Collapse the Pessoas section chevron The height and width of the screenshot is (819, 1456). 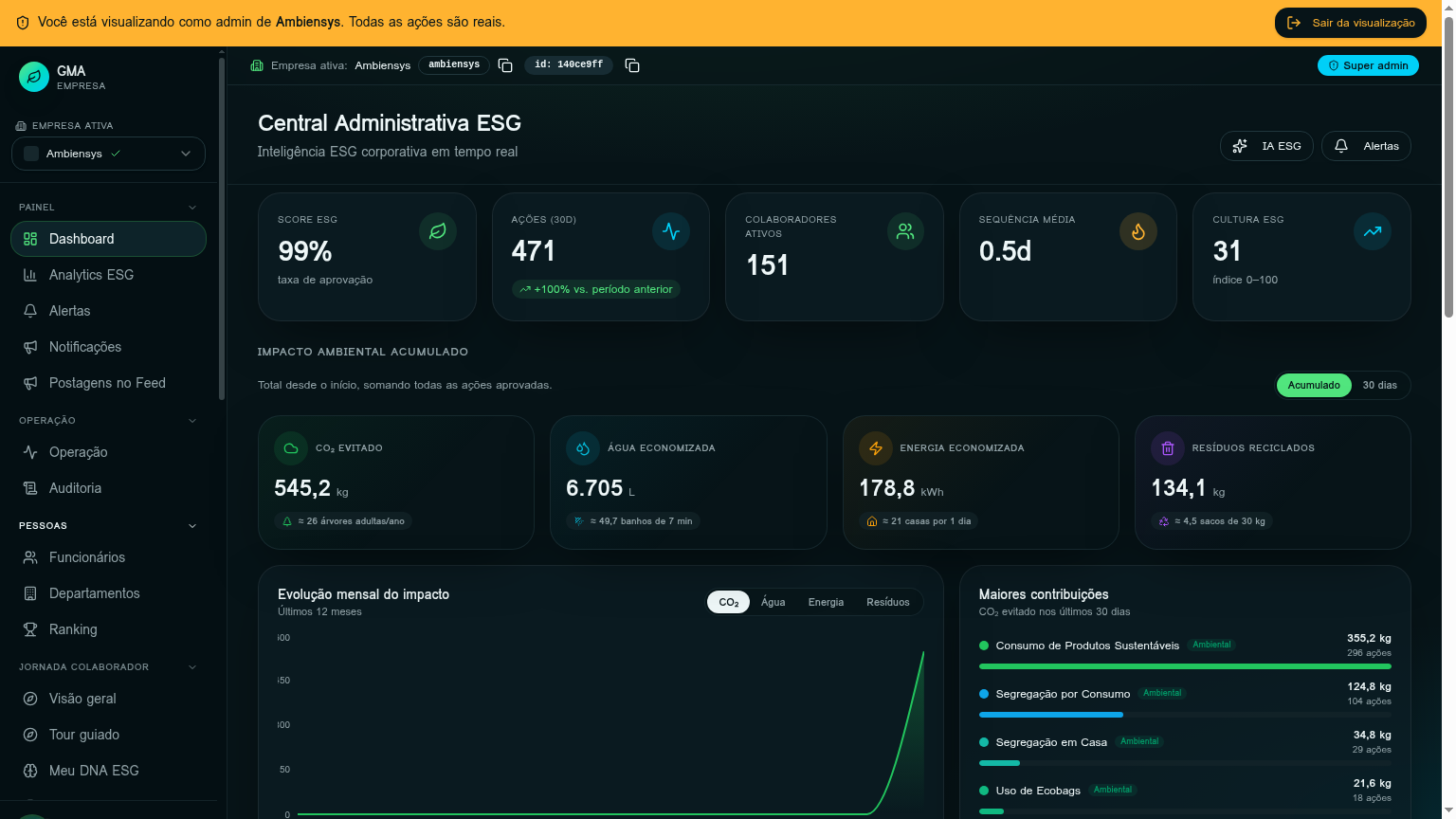pos(192,526)
